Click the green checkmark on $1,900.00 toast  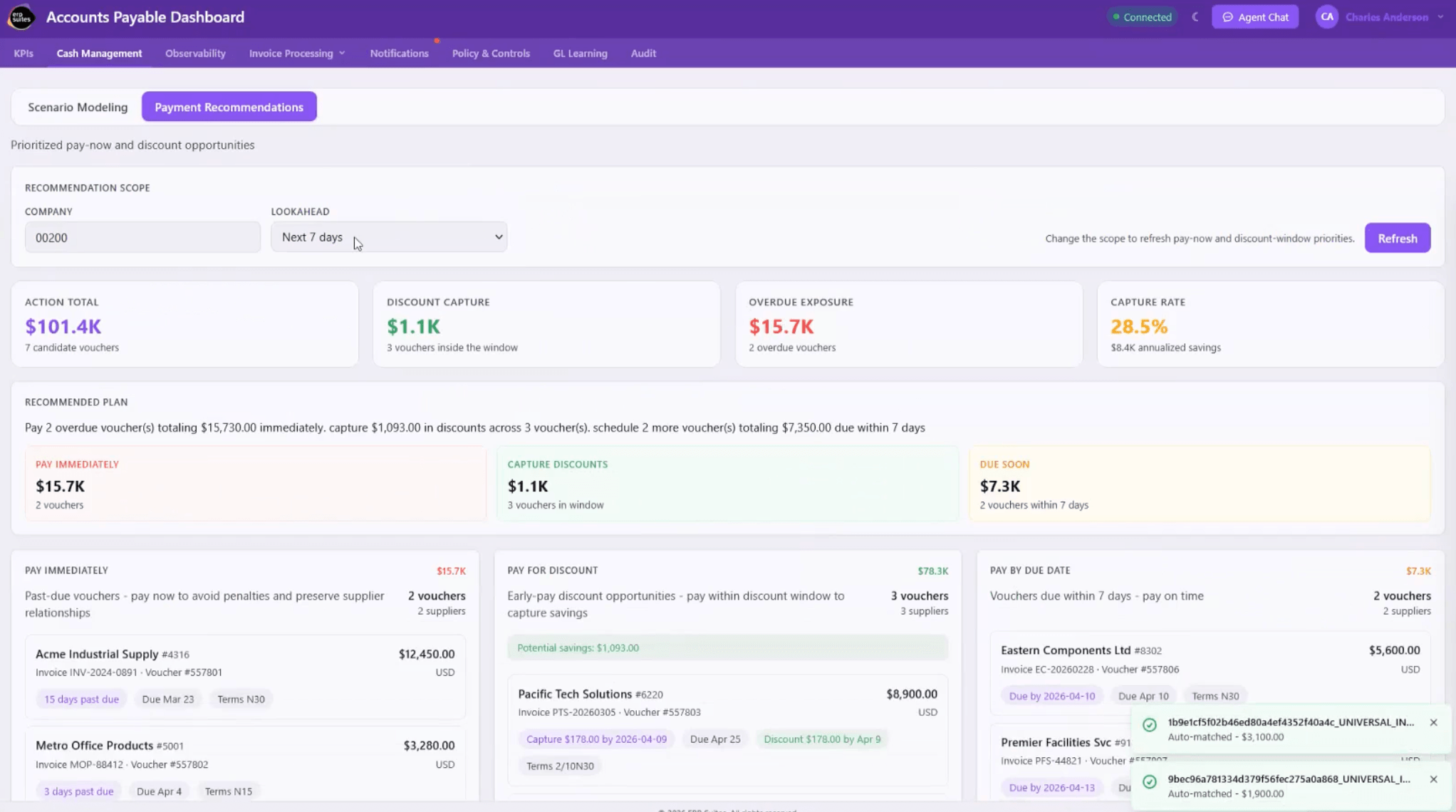(1149, 782)
